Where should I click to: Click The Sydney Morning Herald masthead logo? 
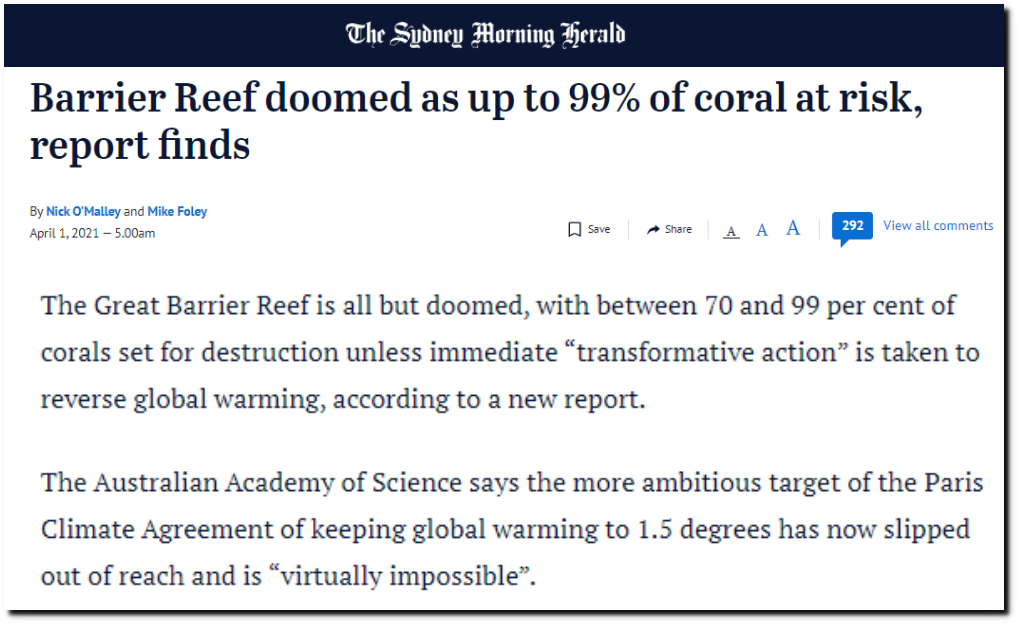pos(485,34)
